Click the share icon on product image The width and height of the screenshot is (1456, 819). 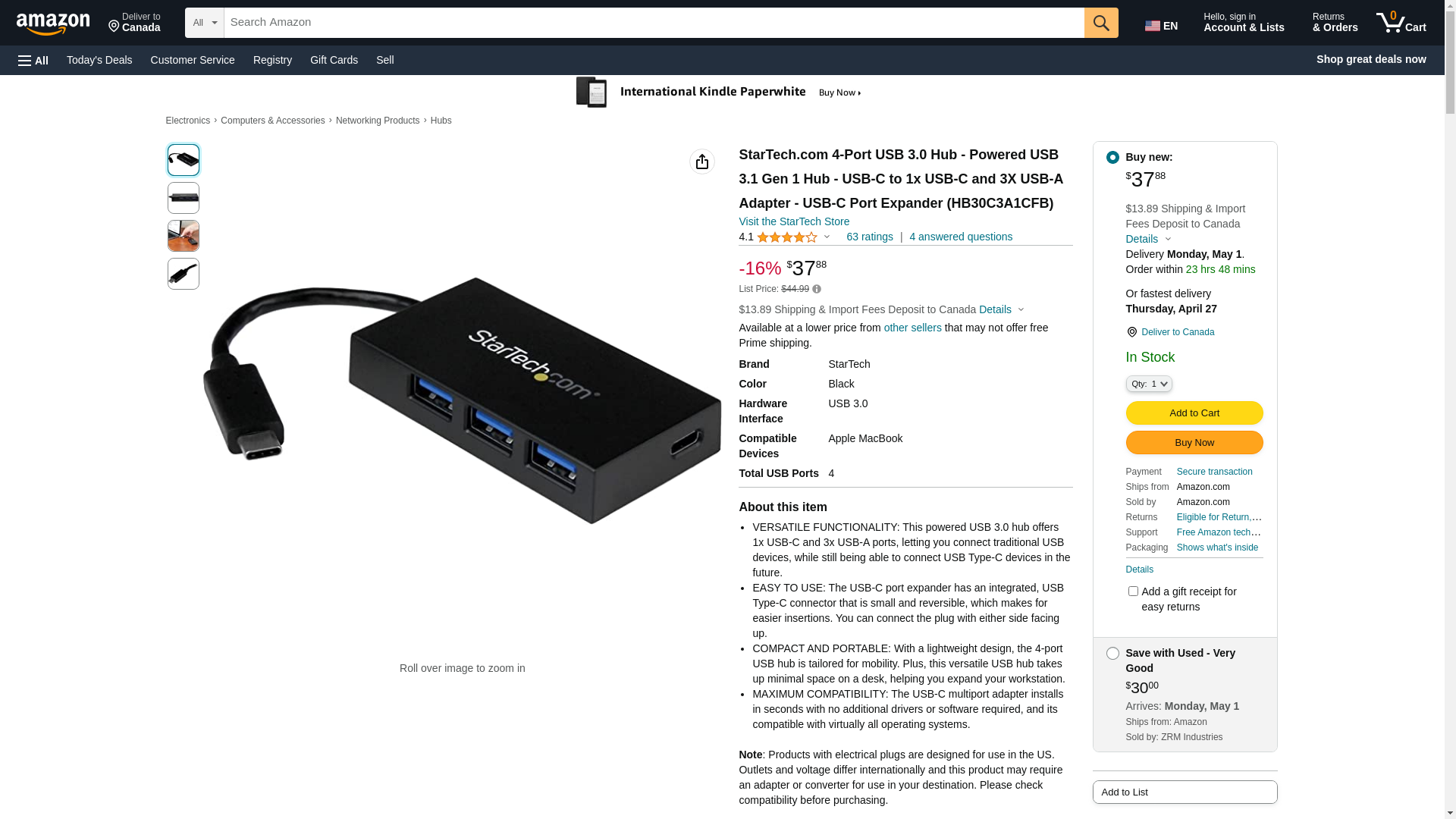click(702, 162)
